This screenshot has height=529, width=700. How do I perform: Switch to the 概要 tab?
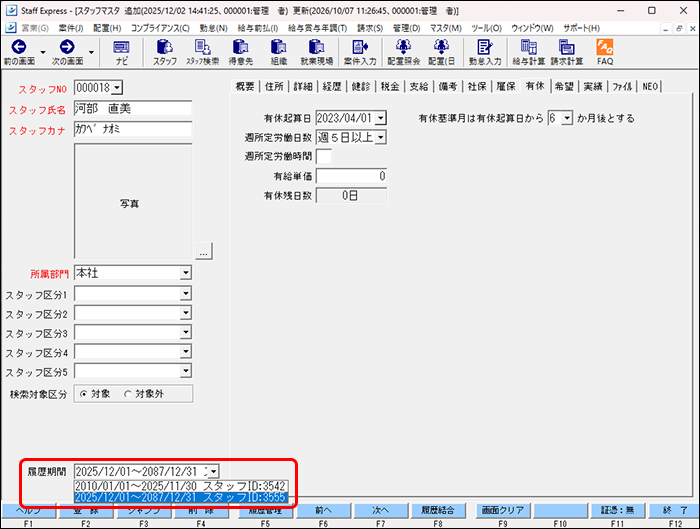point(245,86)
